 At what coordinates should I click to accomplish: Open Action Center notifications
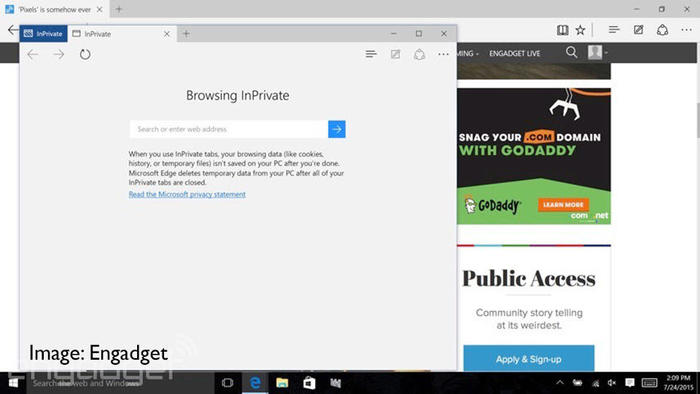630,383
